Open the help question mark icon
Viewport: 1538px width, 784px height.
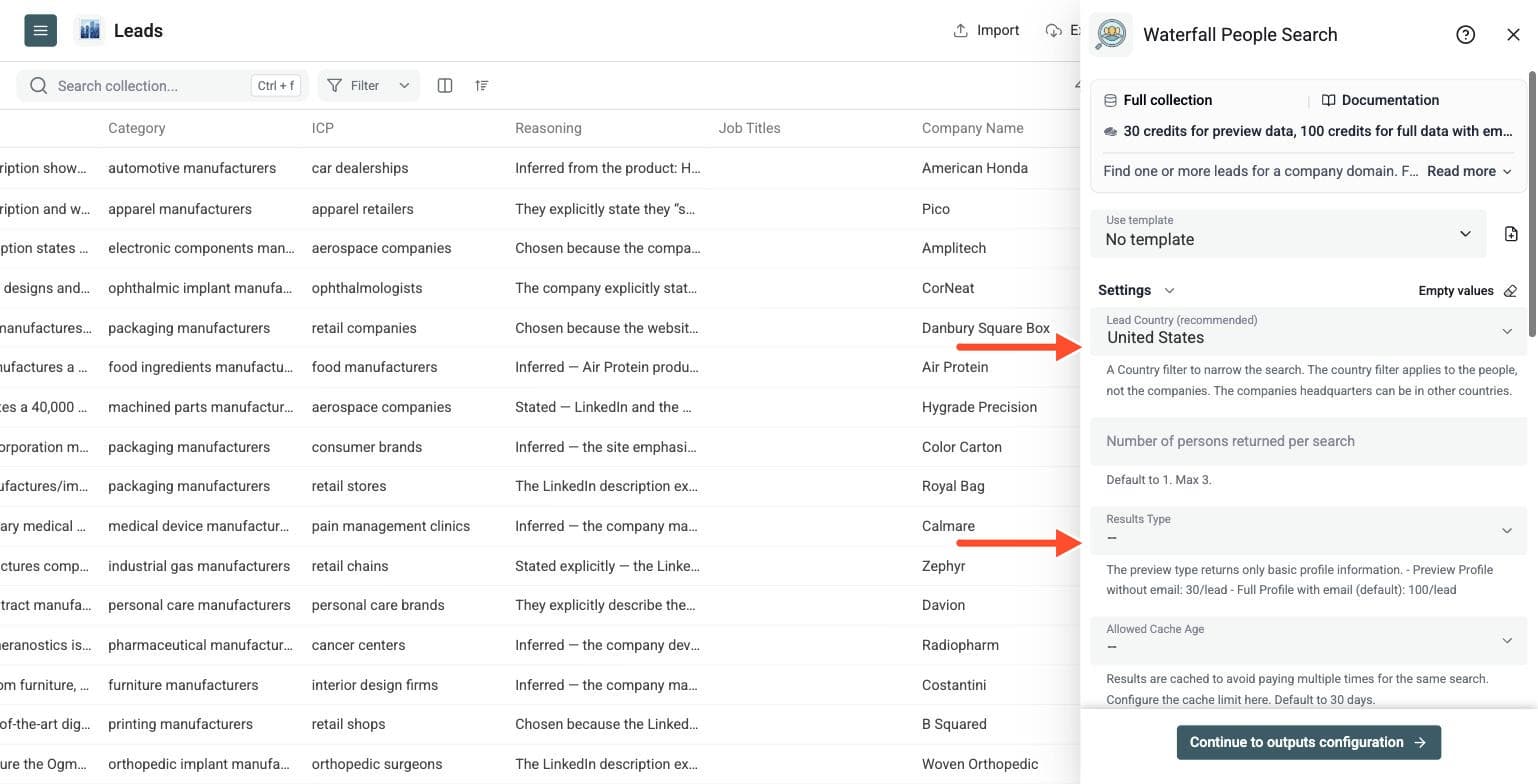tap(1465, 35)
